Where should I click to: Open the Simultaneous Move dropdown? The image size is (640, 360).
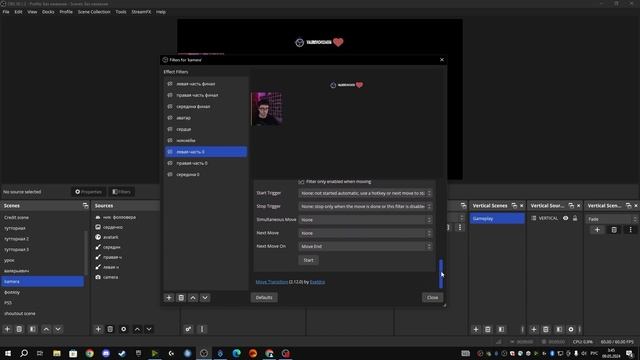[x=365, y=220]
